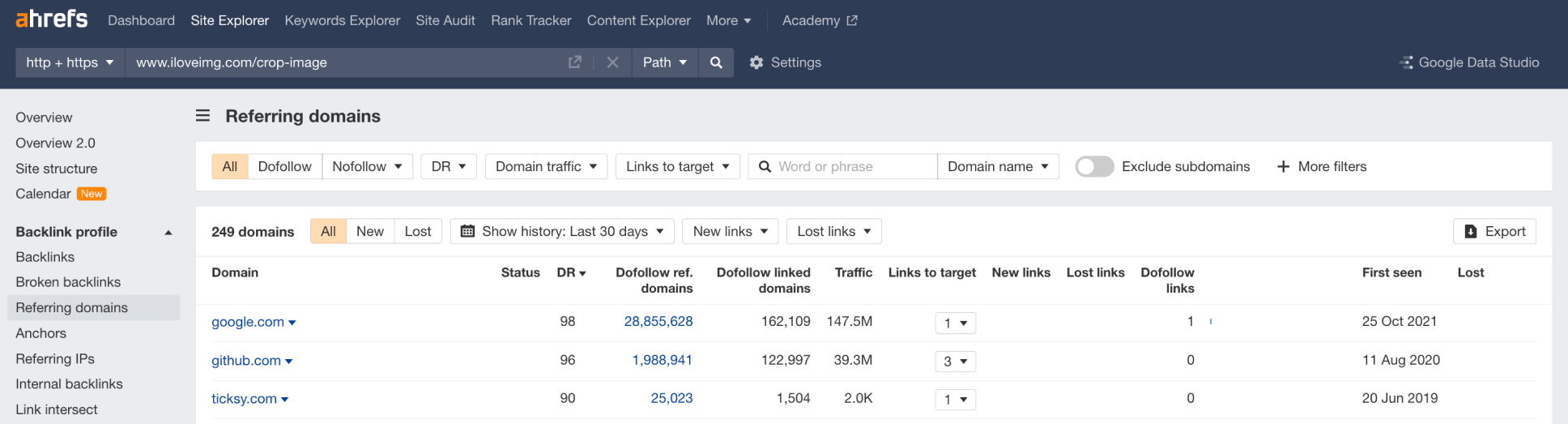Open URL in new tab icon
Screen dimensions: 1568x424
point(575,62)
